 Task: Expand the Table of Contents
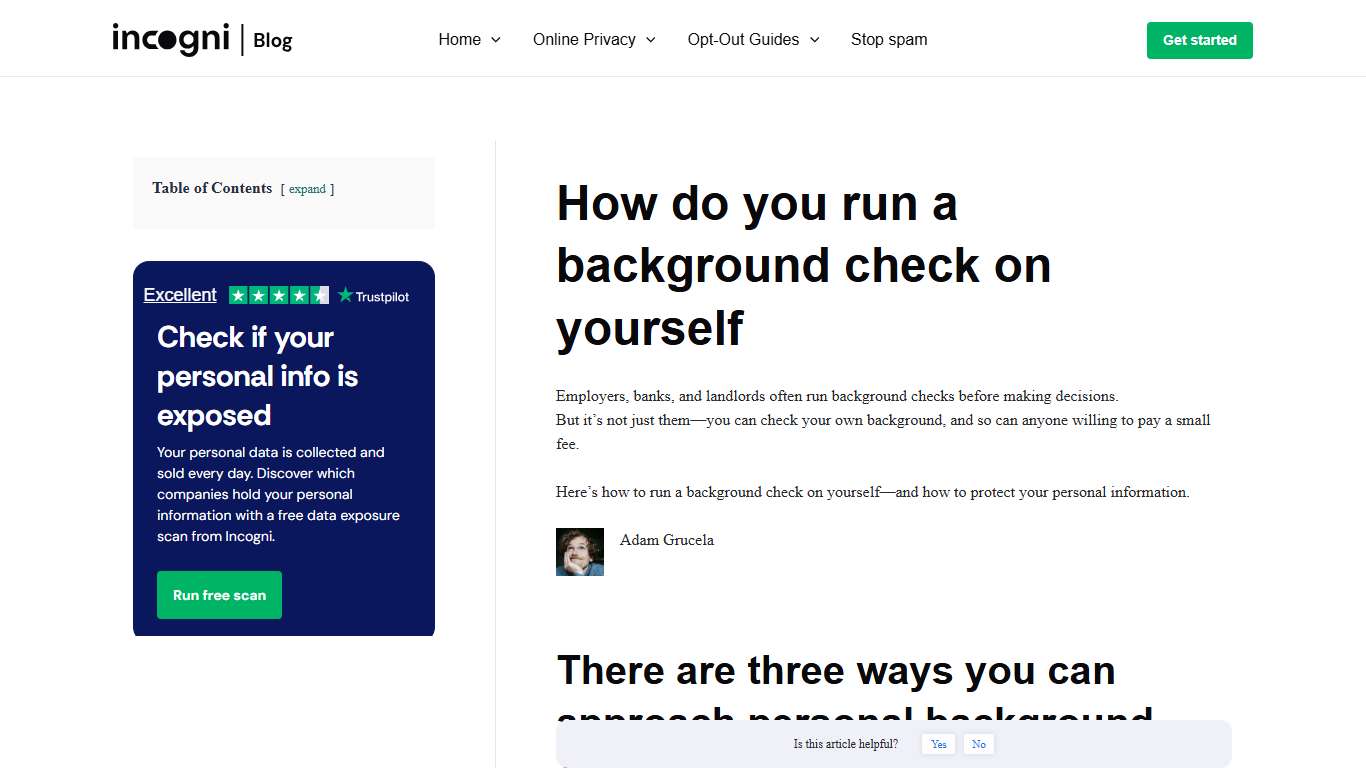[307, 189]
